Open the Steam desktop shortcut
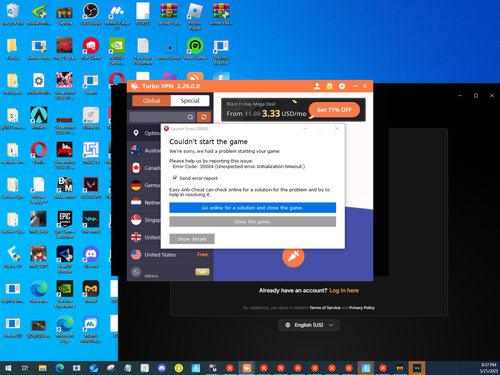The image size is (500, 375). pos(91,83)
